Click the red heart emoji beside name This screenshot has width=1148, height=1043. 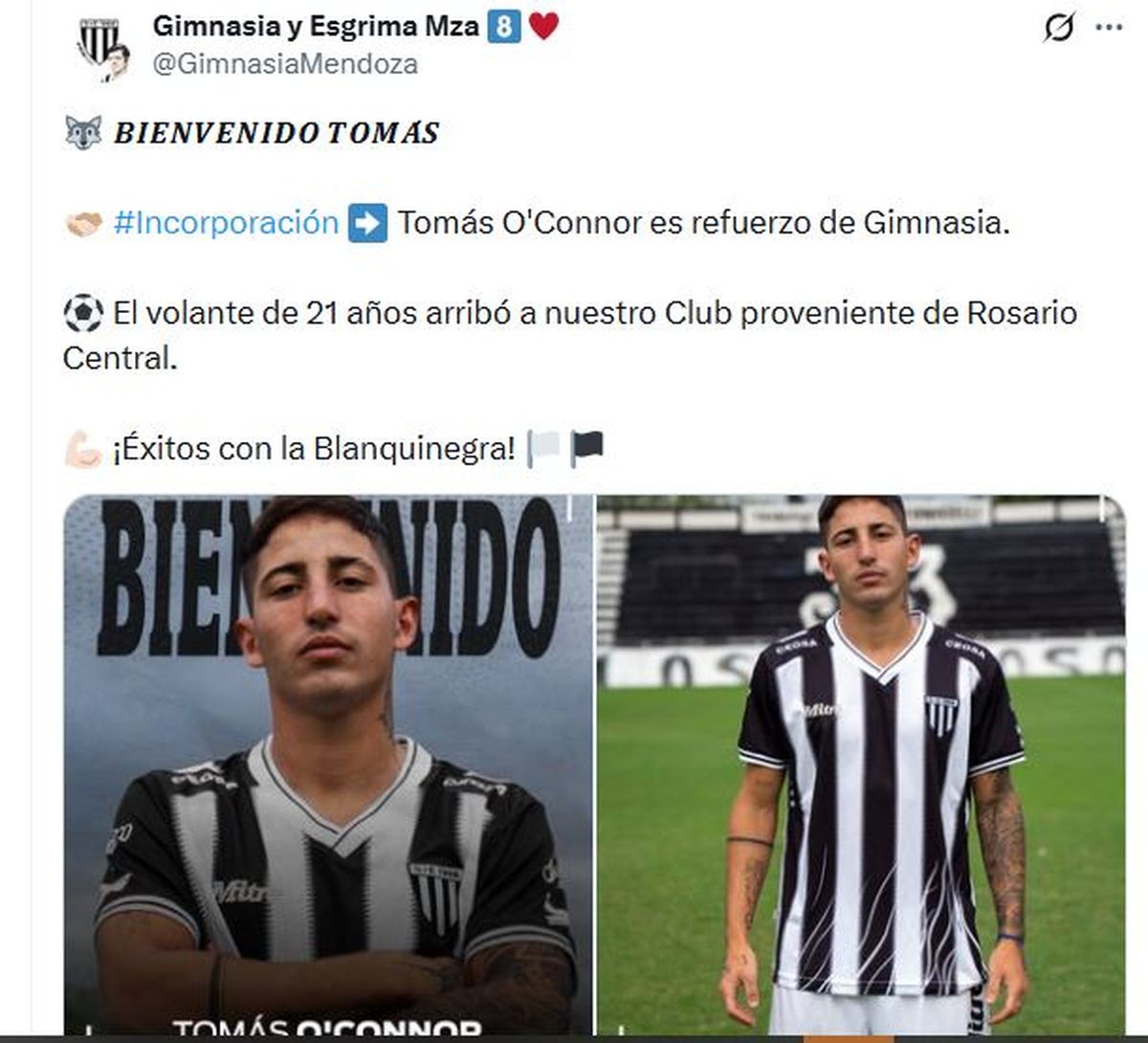[543, 27]
